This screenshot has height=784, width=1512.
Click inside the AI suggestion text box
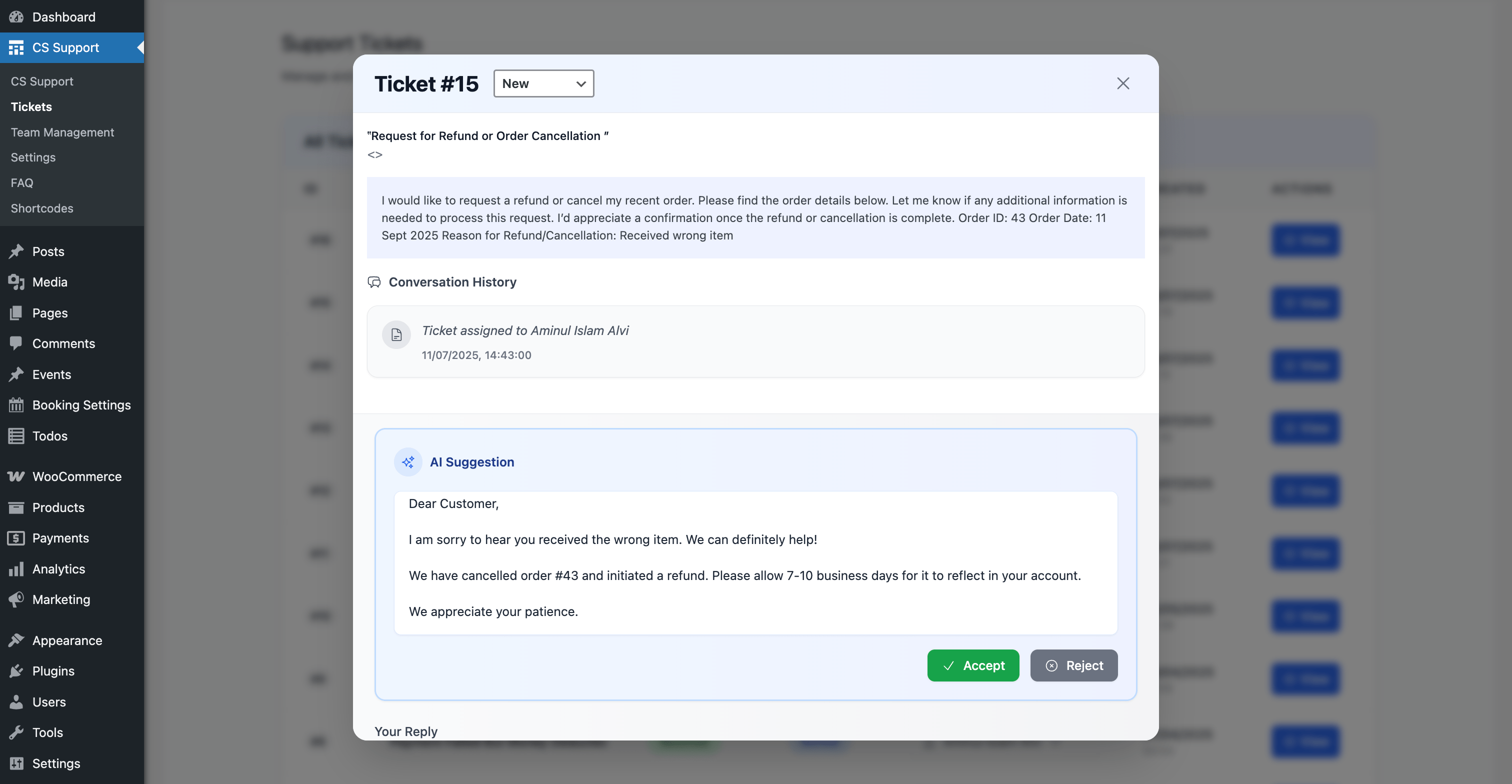click(x=755, y=562)
